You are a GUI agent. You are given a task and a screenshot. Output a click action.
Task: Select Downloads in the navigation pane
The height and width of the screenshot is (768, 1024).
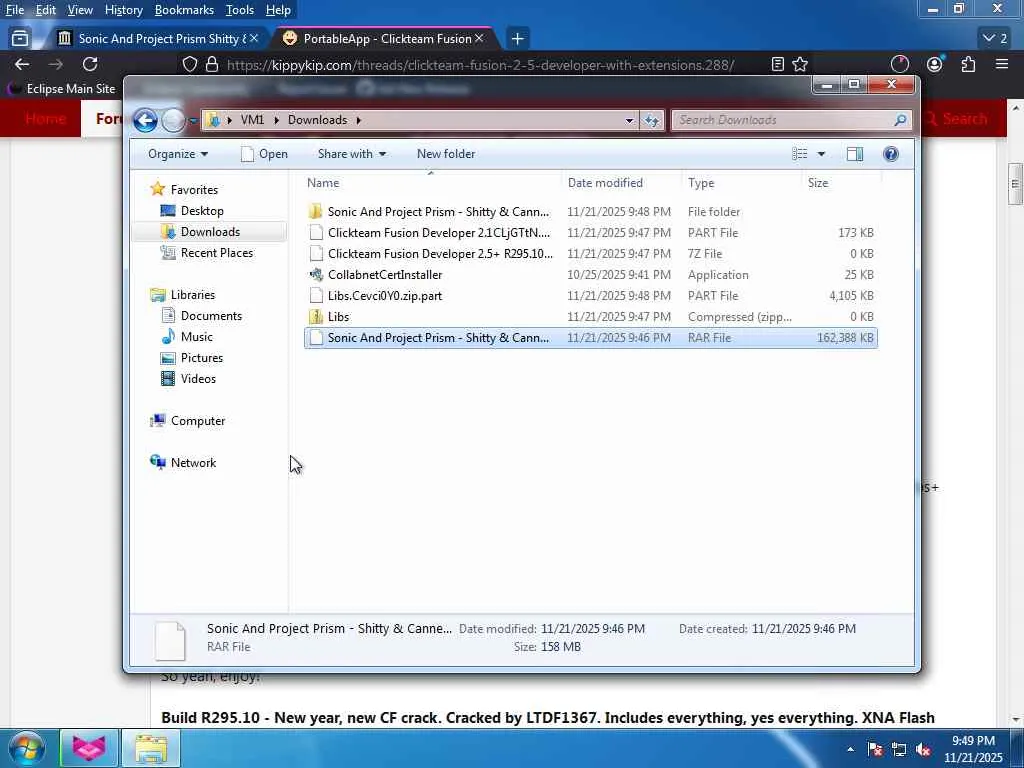(210, 232)
